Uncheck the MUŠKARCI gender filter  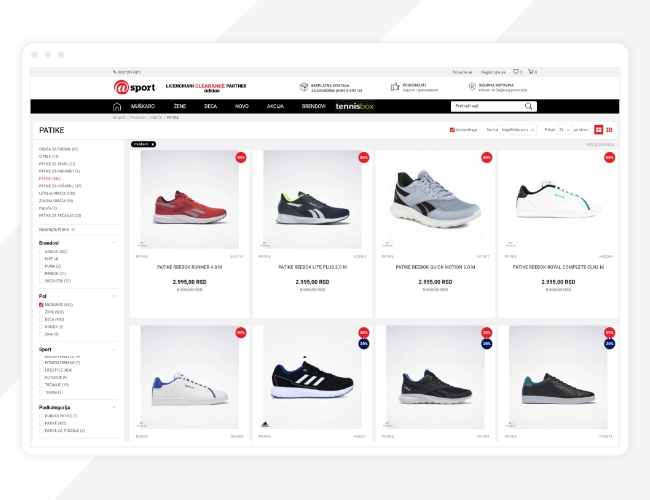[x=41, y=304]
